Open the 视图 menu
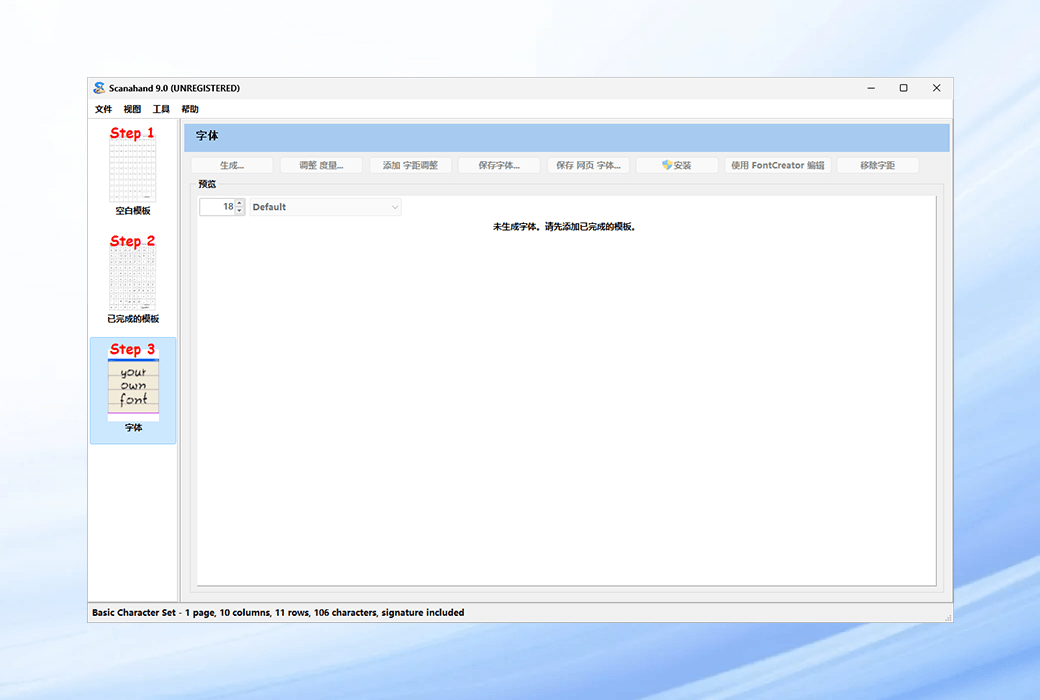The height and width of the screenshot is (700, 1040). (132, 109)
